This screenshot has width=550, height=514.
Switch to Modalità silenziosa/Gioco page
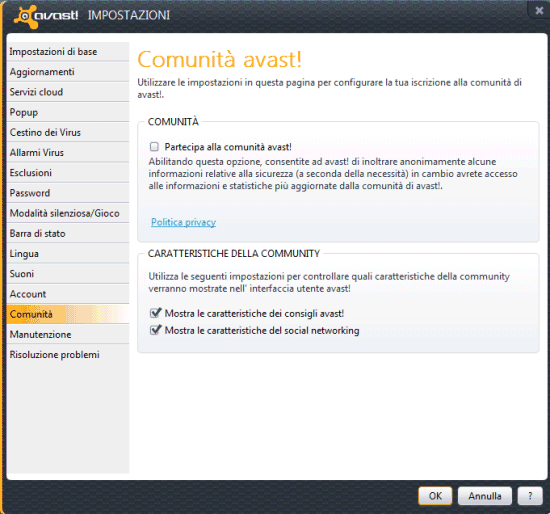(68, 213)
